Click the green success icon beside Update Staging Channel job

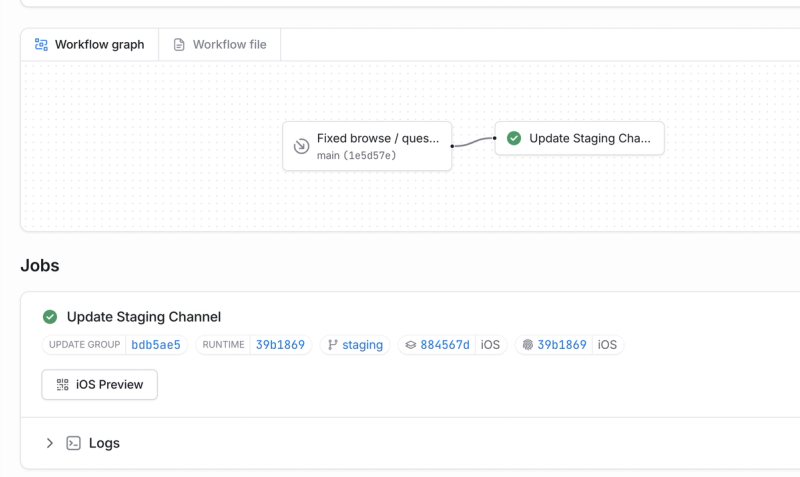click(x=50, y=317)
